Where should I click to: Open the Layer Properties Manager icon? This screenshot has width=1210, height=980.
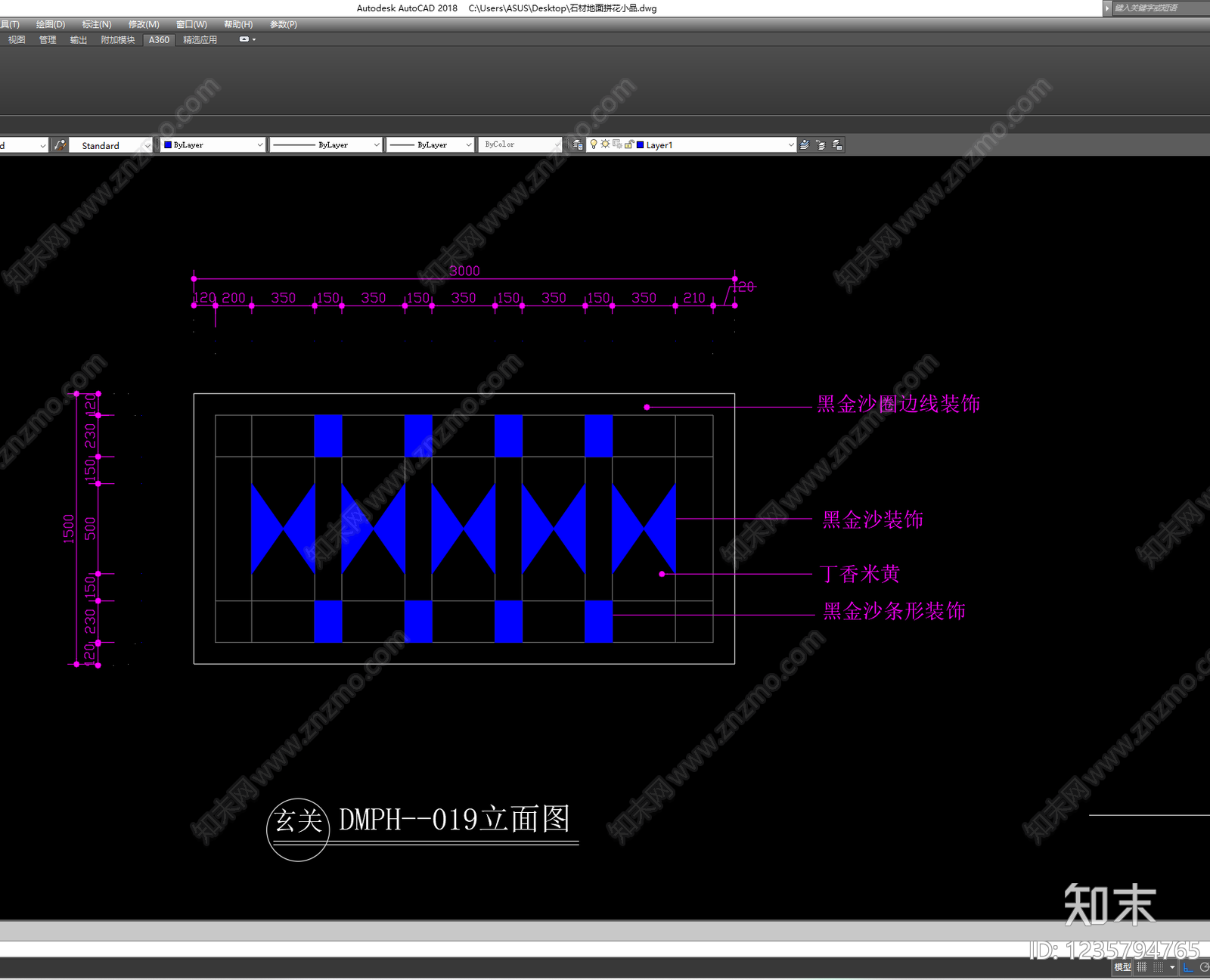(578, 144)
